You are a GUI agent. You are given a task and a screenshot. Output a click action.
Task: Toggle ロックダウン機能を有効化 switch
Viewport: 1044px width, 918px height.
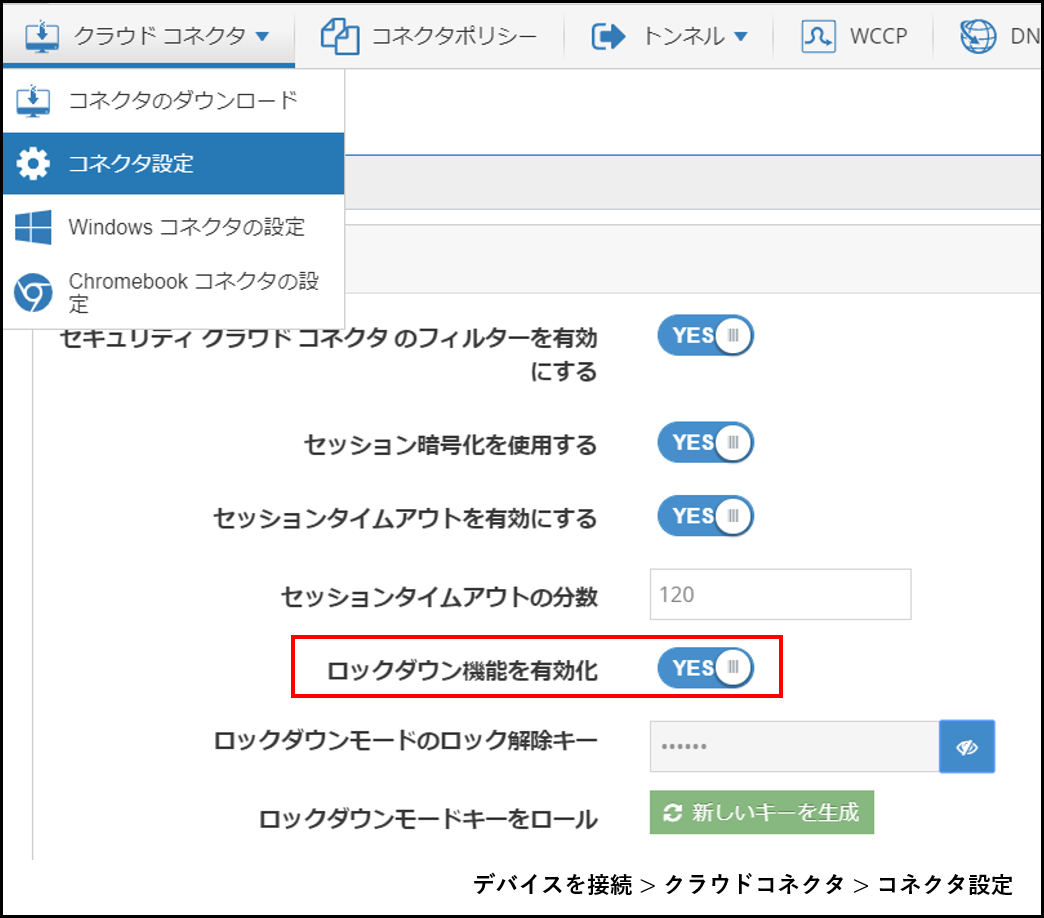pos(706,668)
